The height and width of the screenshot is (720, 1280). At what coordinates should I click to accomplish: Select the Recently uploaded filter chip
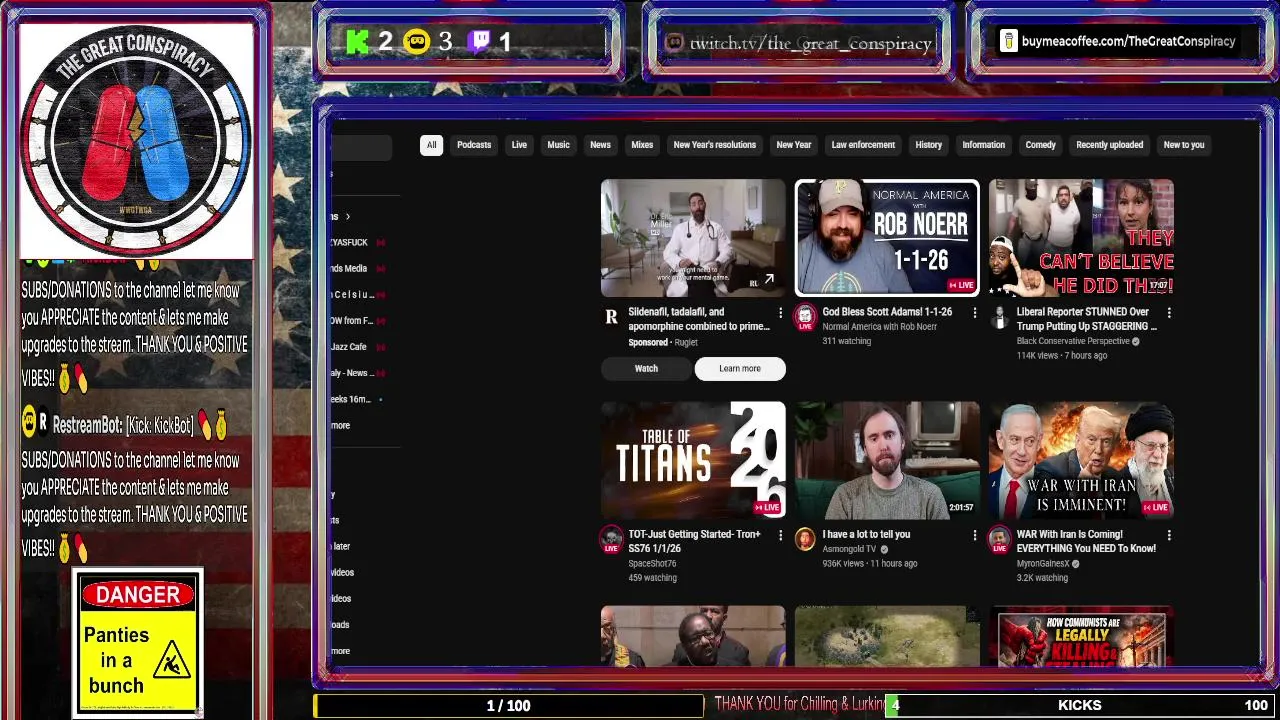1109,145
